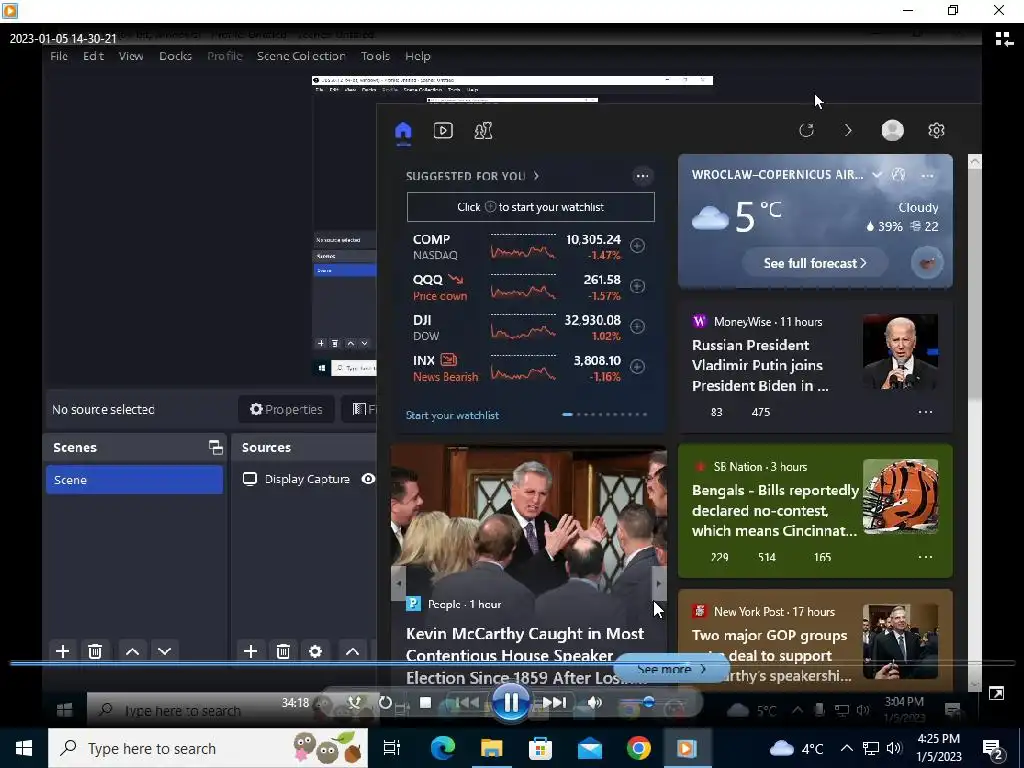Open the OBS File menu
This screenshot has height=768, width=1024.
59,56
